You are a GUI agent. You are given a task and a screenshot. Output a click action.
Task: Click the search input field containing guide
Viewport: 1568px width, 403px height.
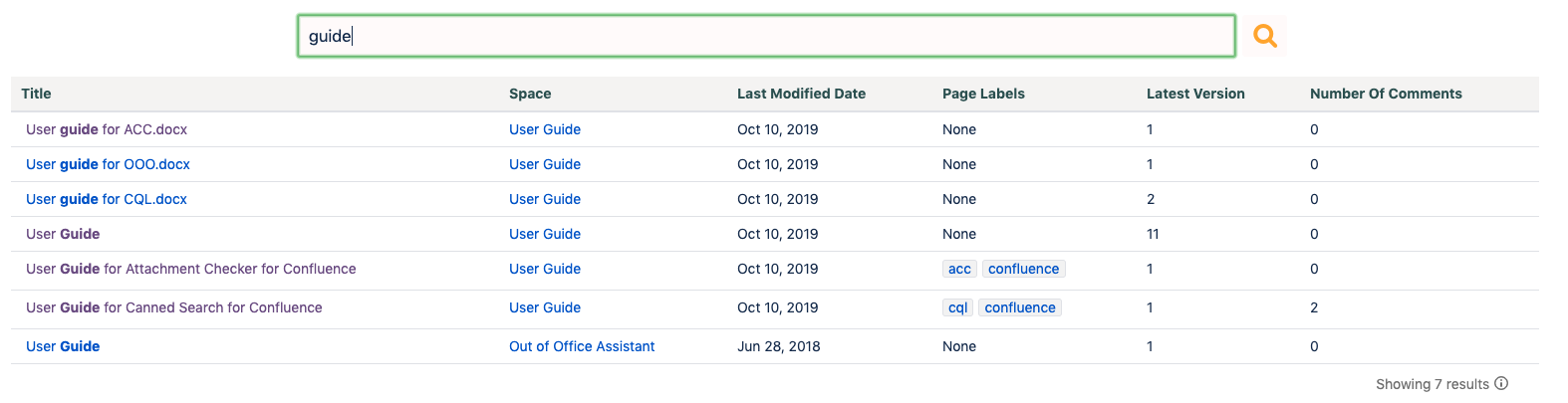pyautogui.click(x=765, y=36)
